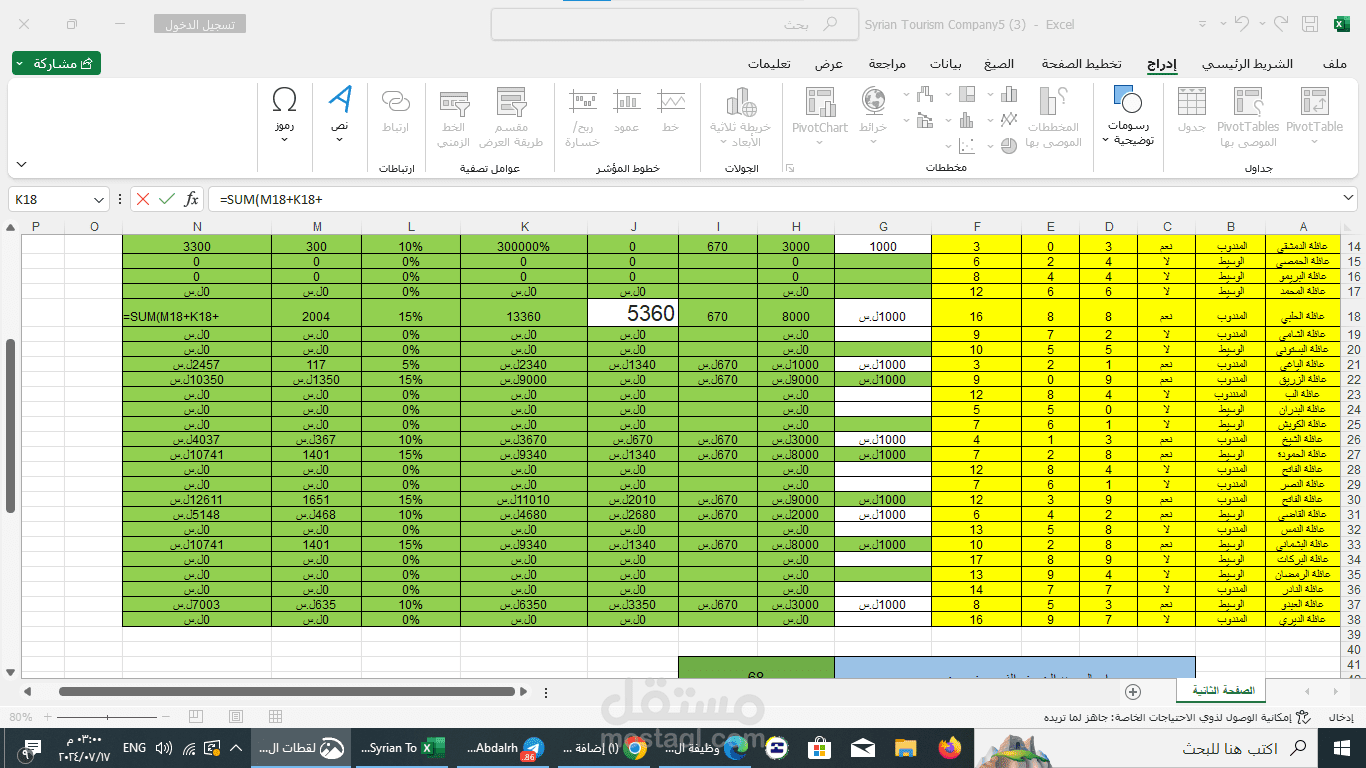Click the zoom slider handle

(107, 717)
